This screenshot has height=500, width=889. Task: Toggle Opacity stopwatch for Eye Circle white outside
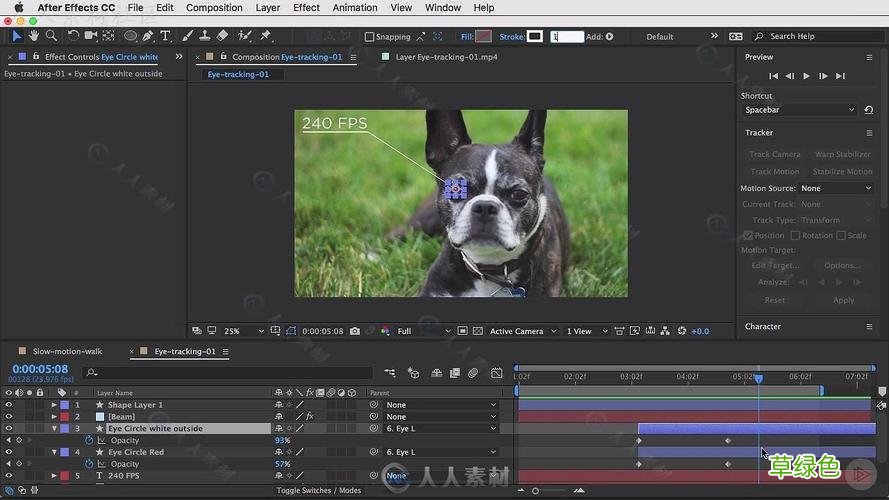(88, 440)
